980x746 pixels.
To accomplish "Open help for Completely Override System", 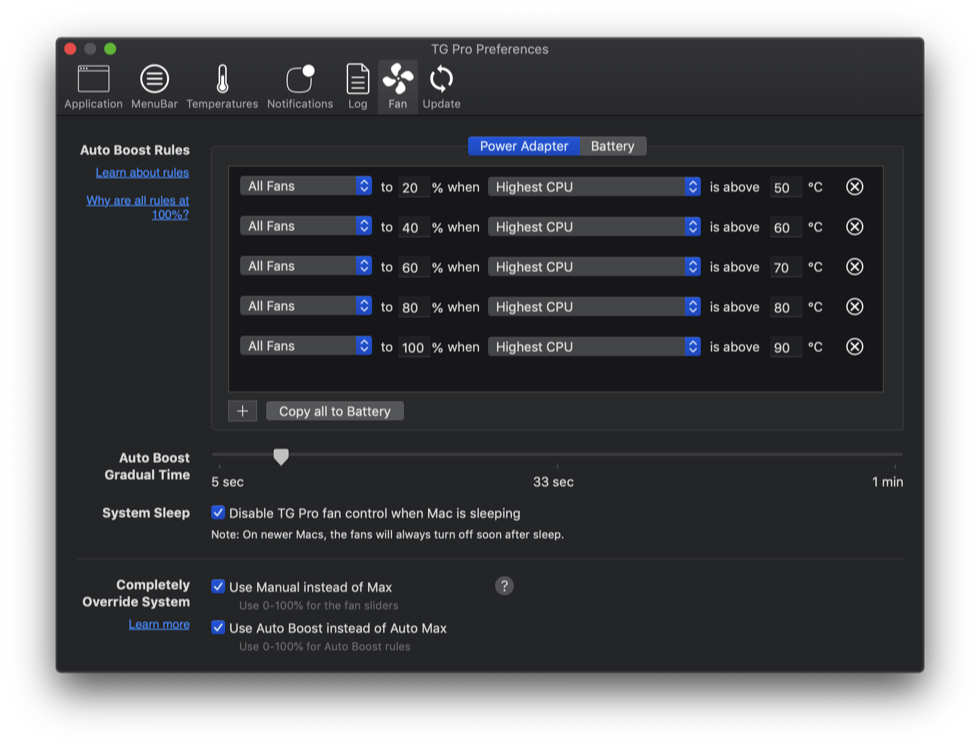I will [x=504, y=586].
